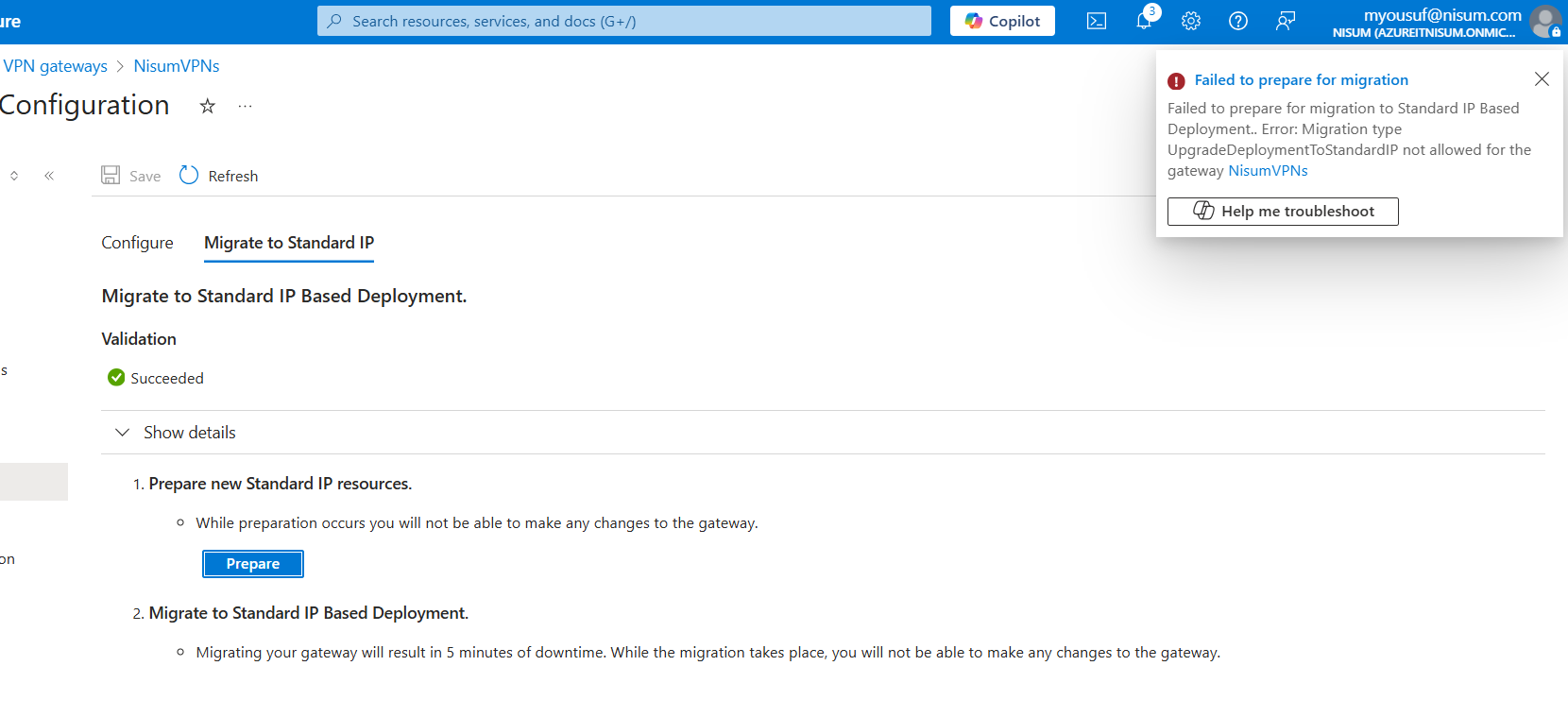The image size is (1568, 717).
Task: Close the failed migration notification
Action: (1542, 79)
